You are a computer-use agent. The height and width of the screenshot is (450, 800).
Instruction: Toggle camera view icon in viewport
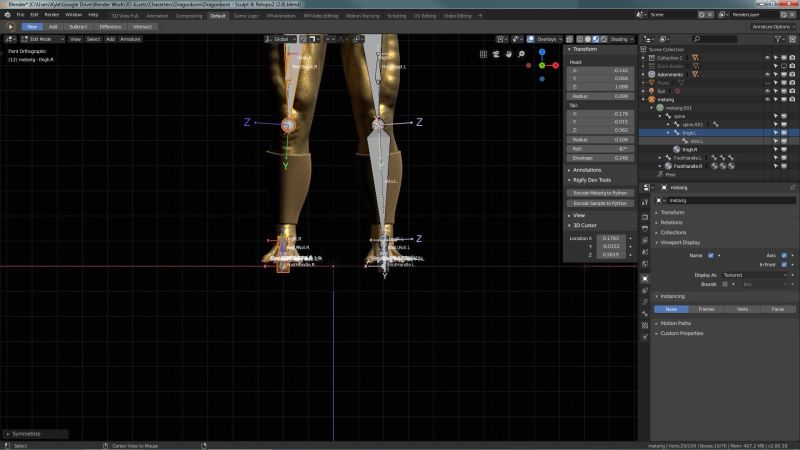pos(496,54)
